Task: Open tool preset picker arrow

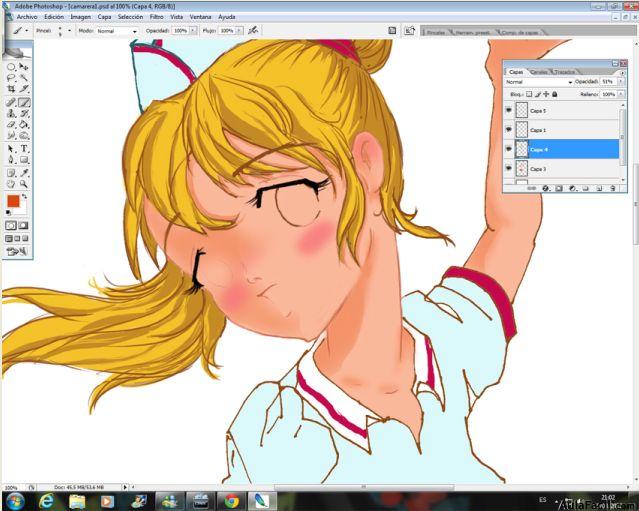Action: [27, 31]
